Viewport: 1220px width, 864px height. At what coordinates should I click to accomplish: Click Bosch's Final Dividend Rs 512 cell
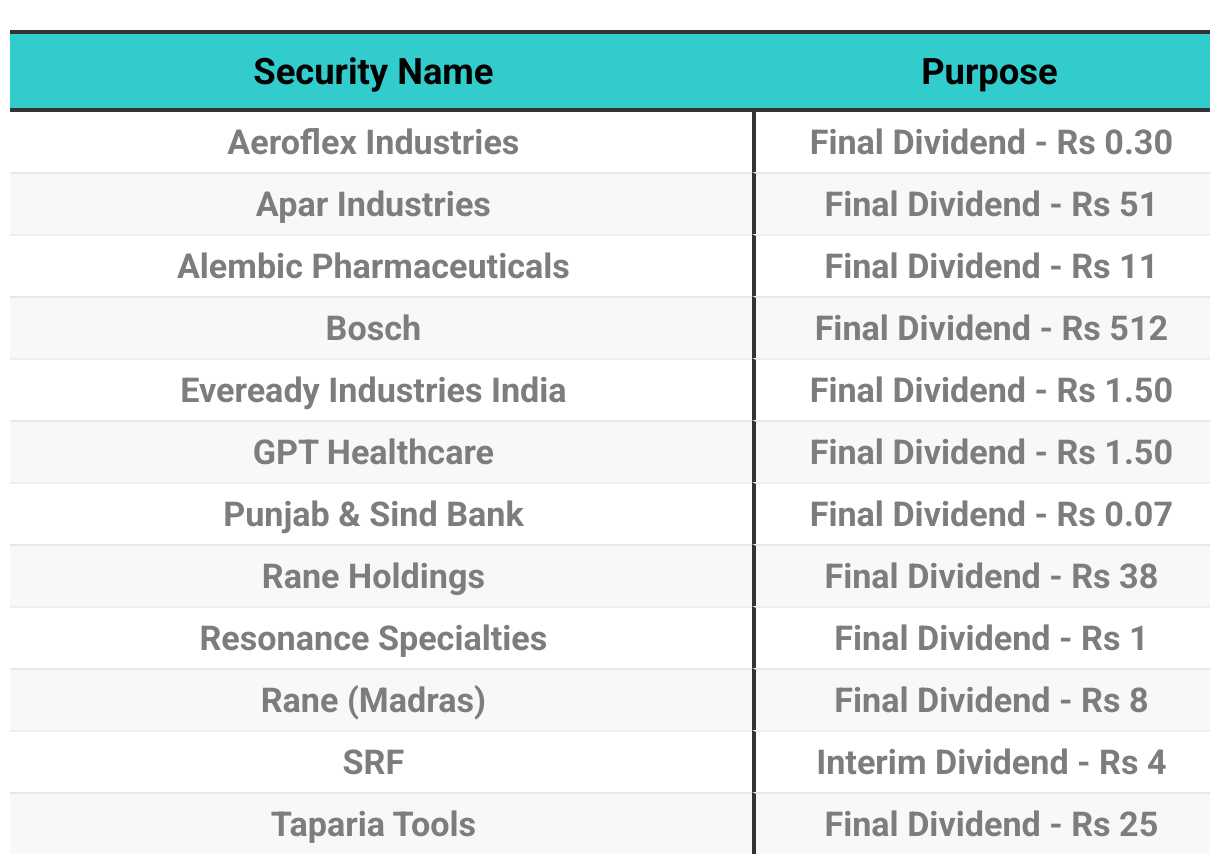(991, 328)
